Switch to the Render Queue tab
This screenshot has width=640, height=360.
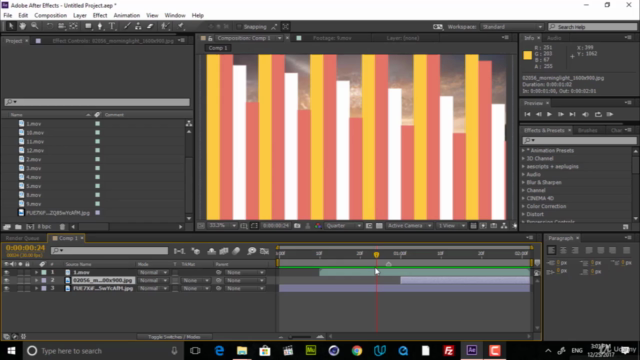pyautogui.click(x=22, y=238)
